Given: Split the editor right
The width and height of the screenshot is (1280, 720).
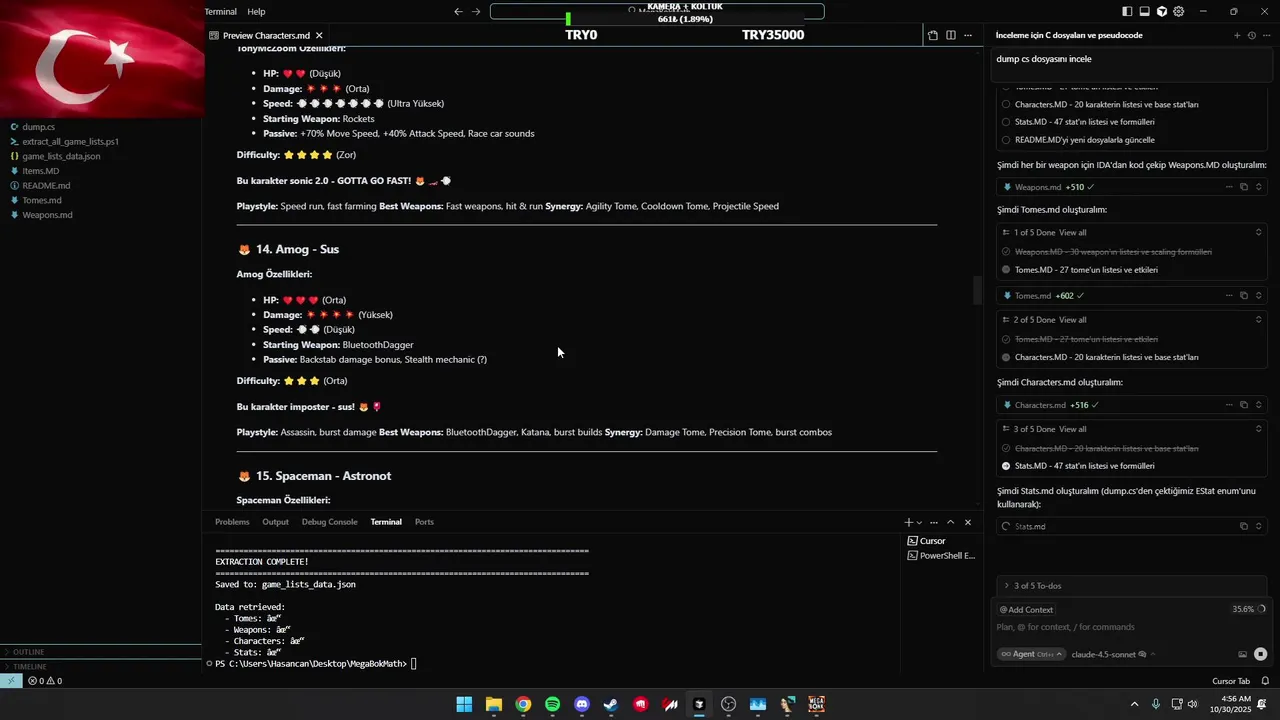Looking at the screenshot, I should click(x=950, y=35).
